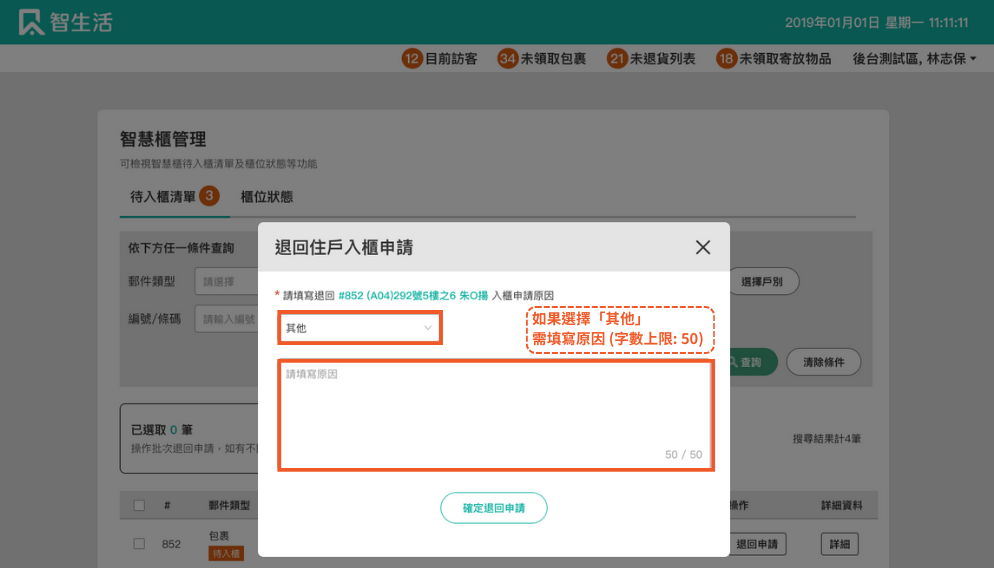Toggle the select-all checkbox in table header

click(139, 505)
